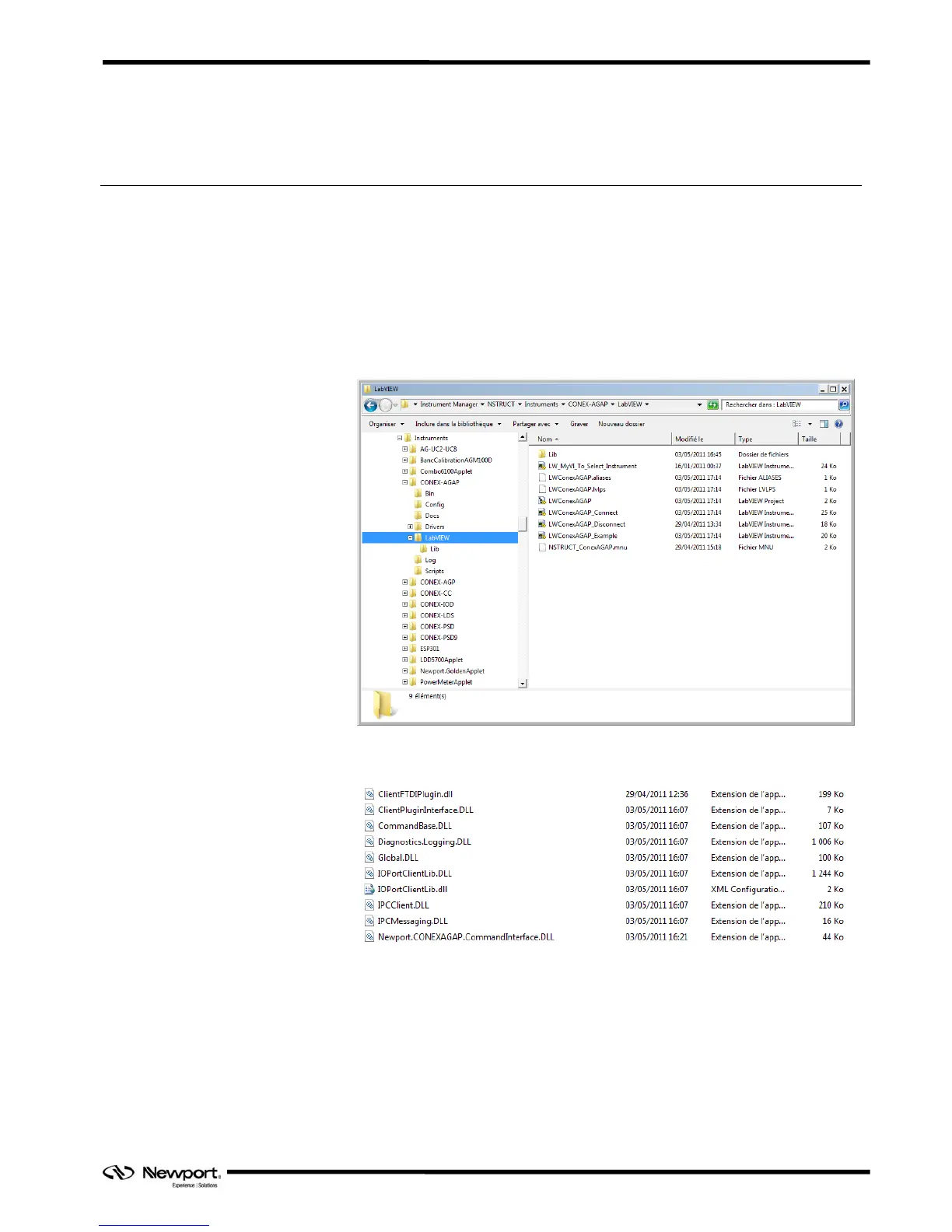Click the ClientFTDIPlugin.dll file icon
The height and width of the screenshot is (1232, 952).
370,794
